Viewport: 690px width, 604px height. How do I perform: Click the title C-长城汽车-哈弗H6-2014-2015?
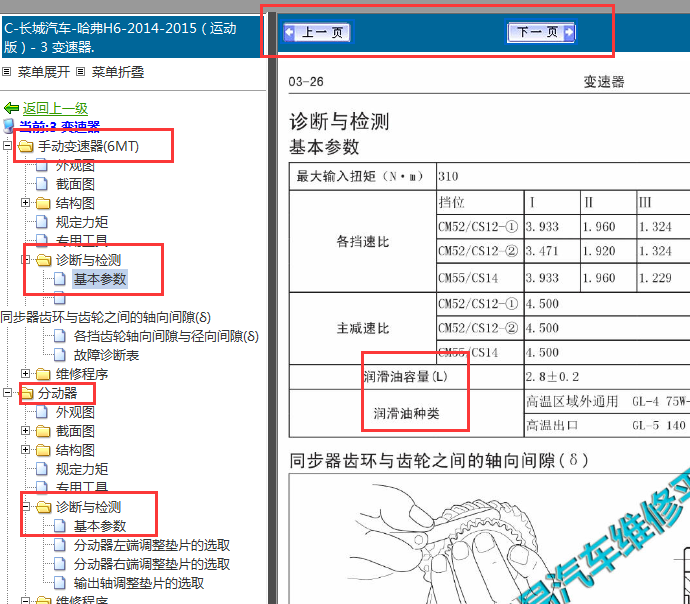pyautogui.click(x=120, y=37)
